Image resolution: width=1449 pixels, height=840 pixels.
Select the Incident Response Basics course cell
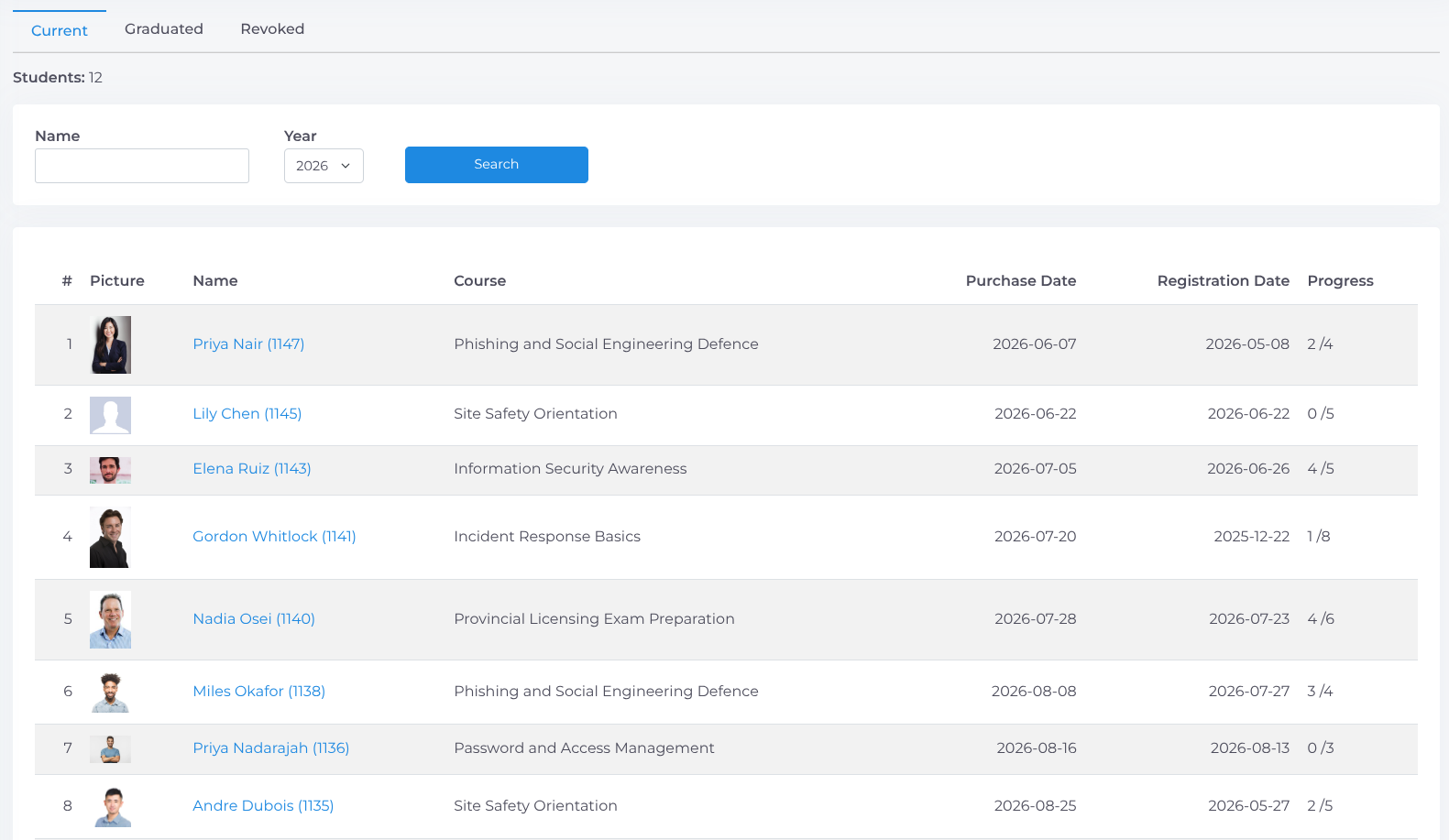[547, 537]
